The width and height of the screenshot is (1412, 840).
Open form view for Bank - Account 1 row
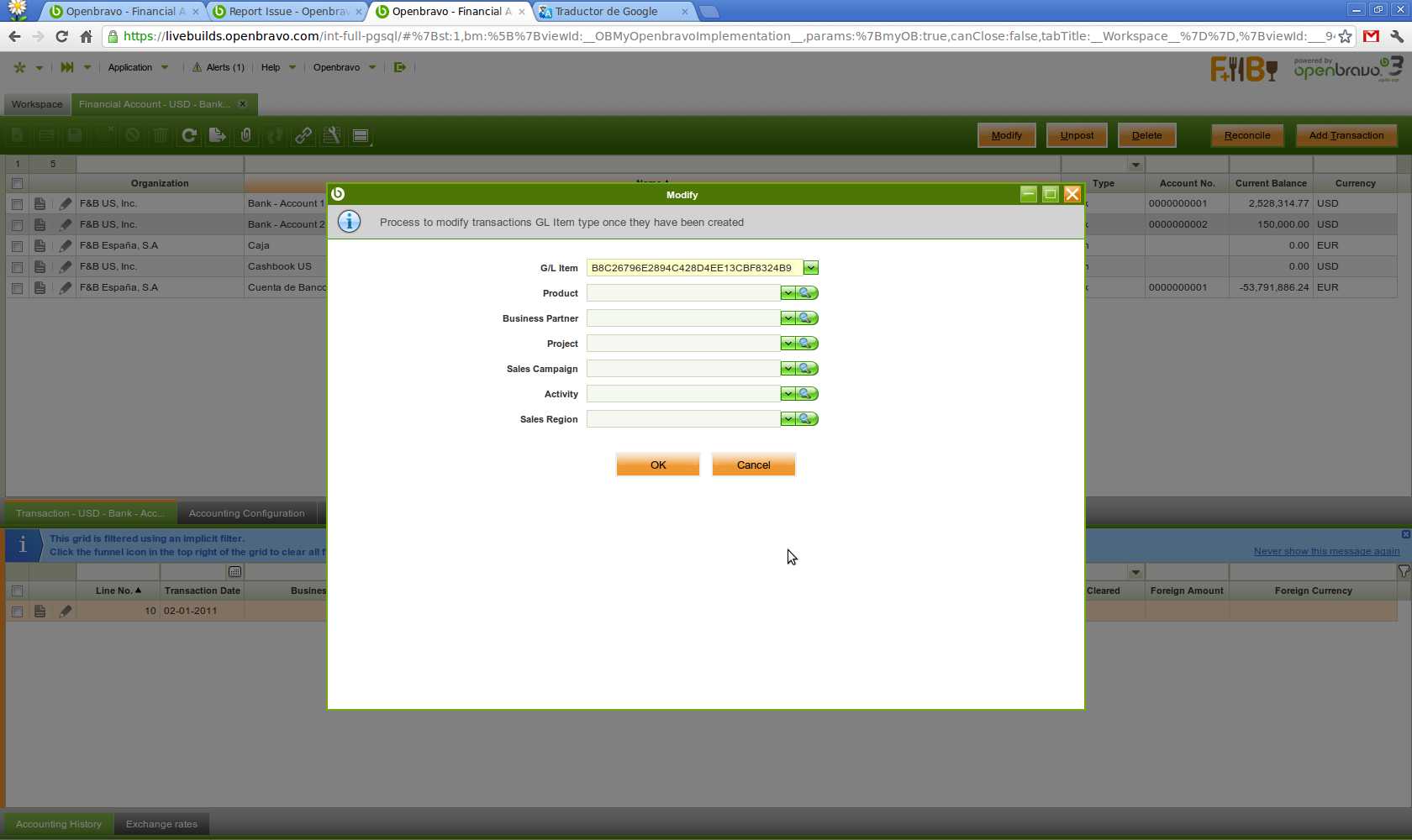[x=40, y=203]
